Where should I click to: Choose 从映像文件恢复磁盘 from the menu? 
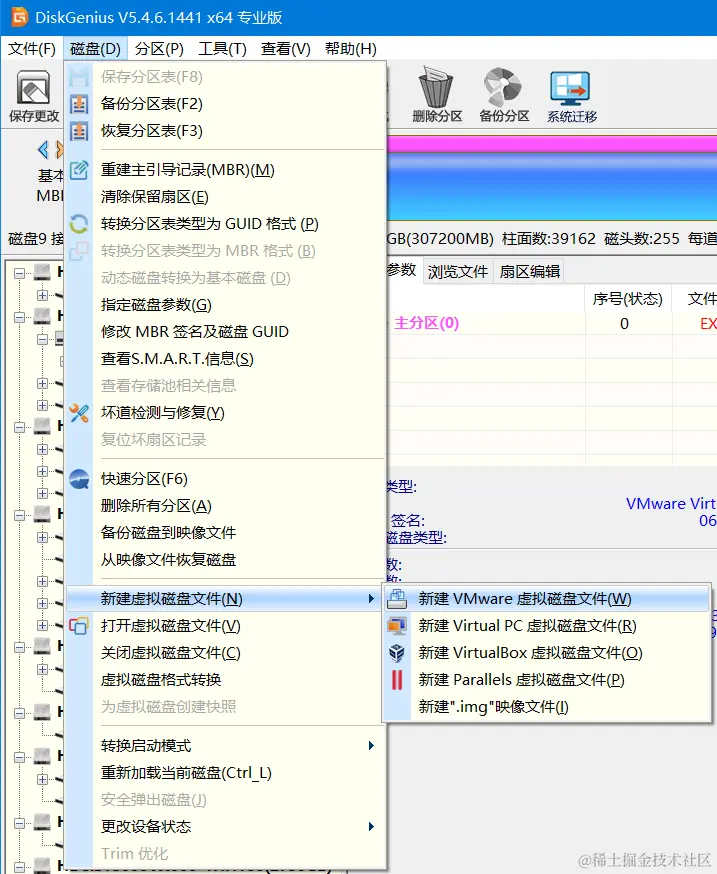tap(226, 560)
